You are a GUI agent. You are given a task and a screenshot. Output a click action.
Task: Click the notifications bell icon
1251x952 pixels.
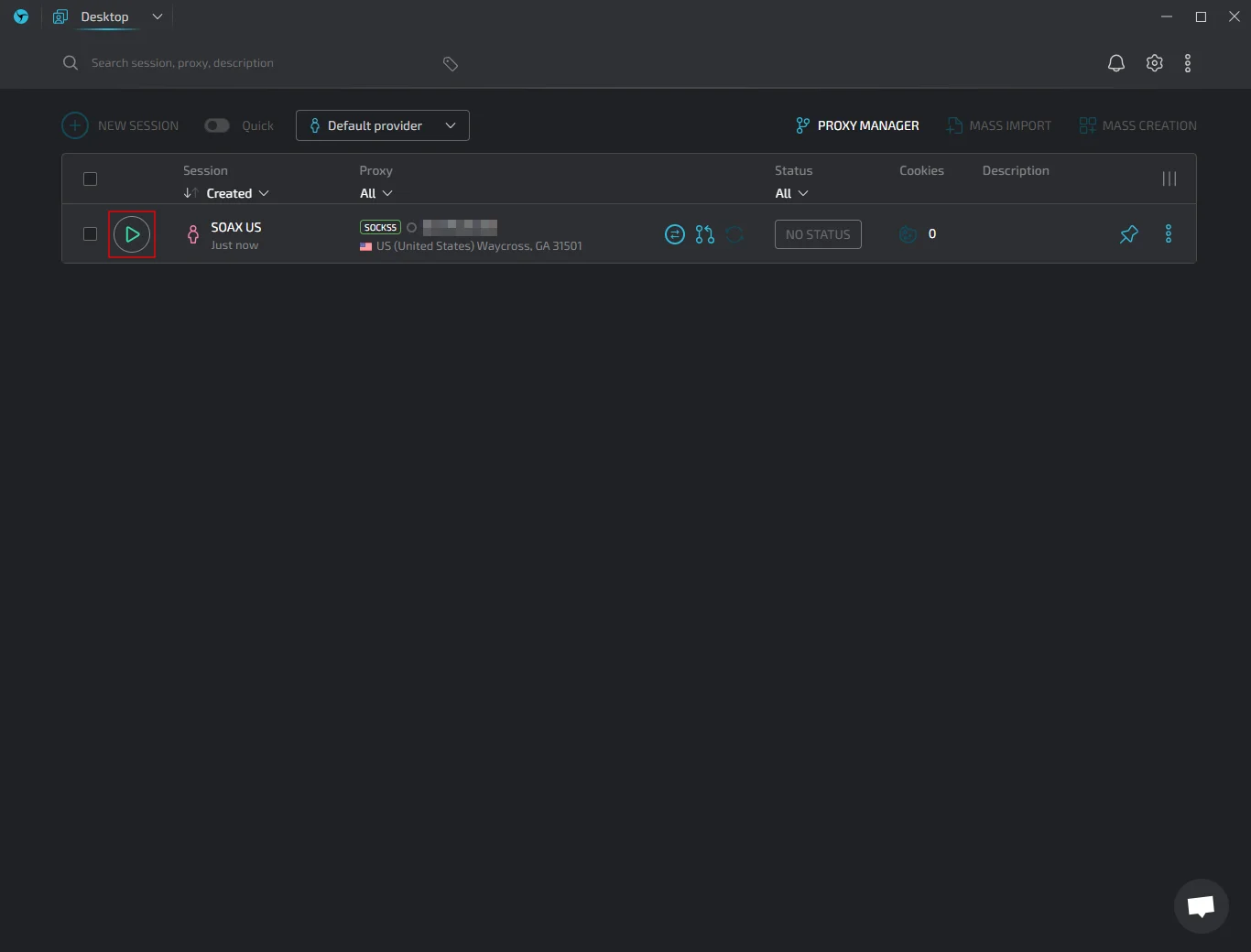click(1115, 63)
